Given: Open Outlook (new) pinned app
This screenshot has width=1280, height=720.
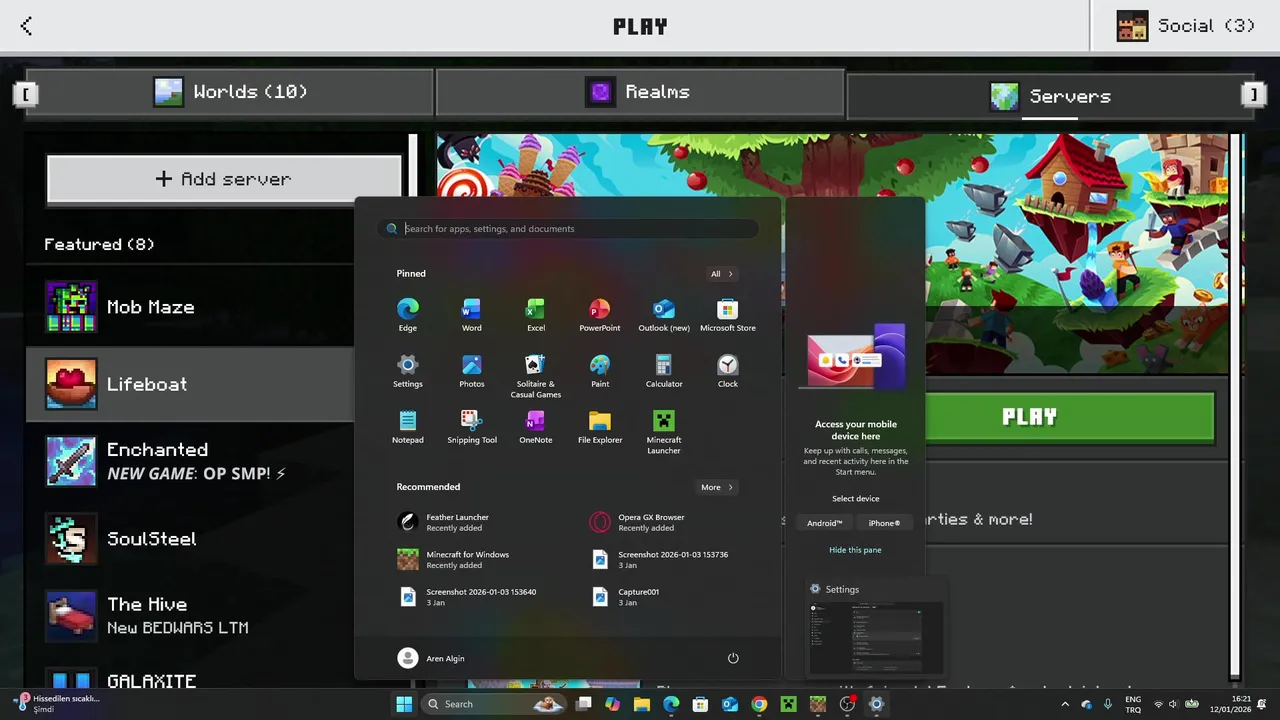Looking at the screenshot, I should tap(664, 315).
